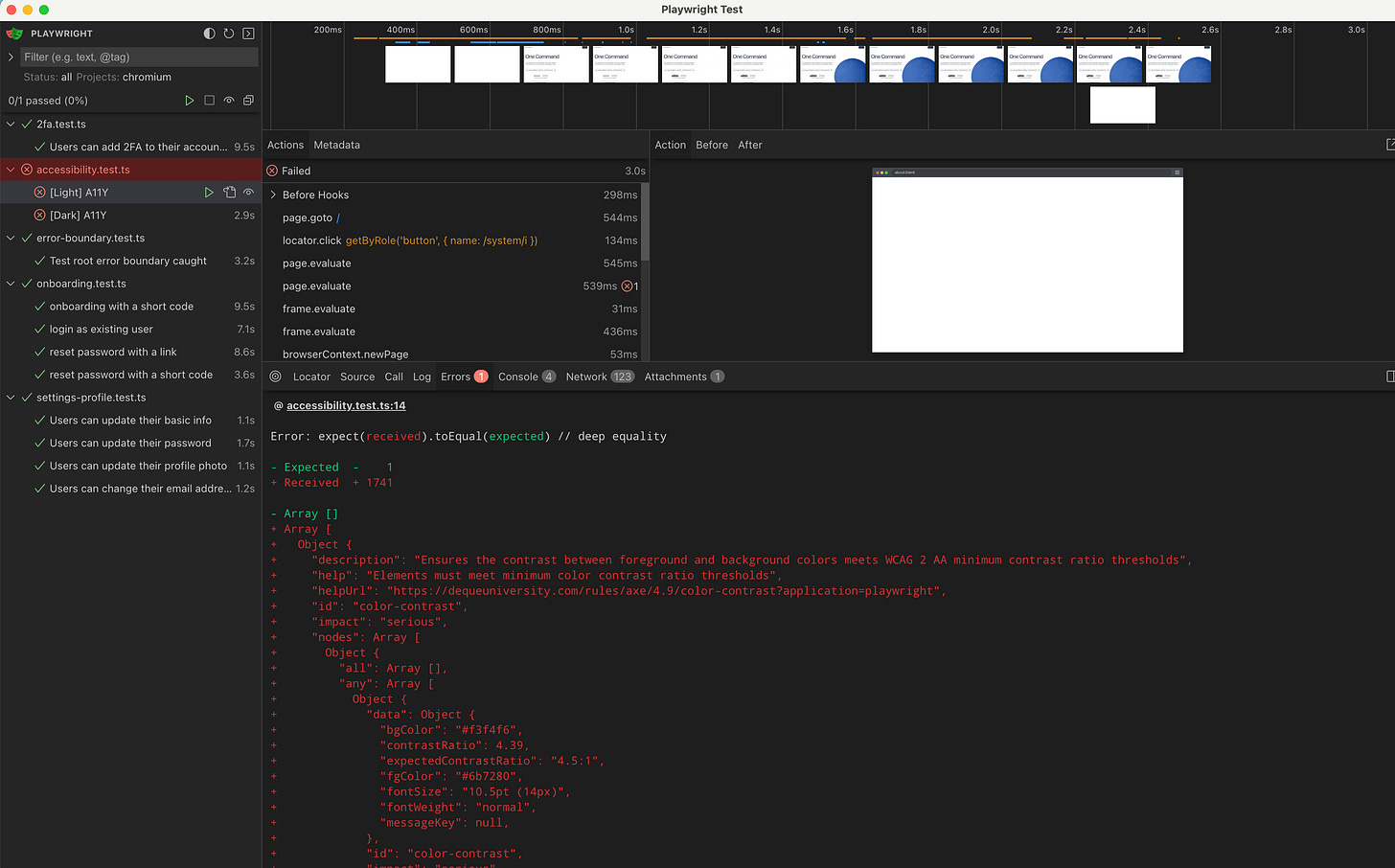
Task: Open the Errors tab
Action: pyautogui.click(x=465, y=377)
